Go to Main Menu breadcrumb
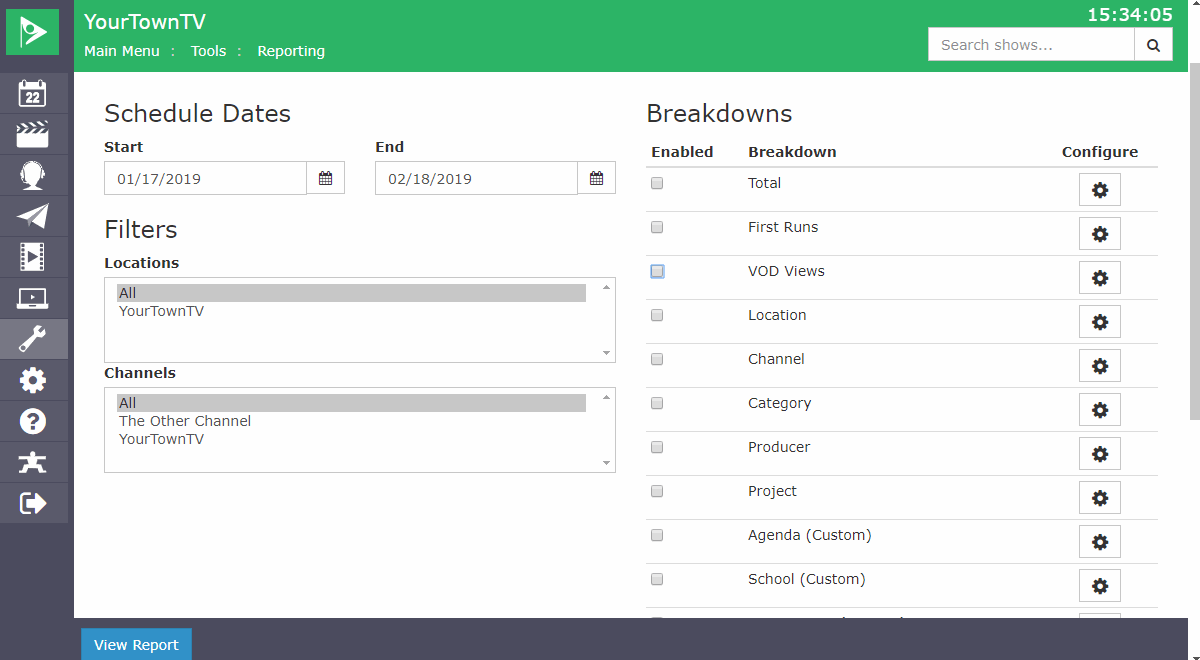1200x660 pixels. pos(122,51)
